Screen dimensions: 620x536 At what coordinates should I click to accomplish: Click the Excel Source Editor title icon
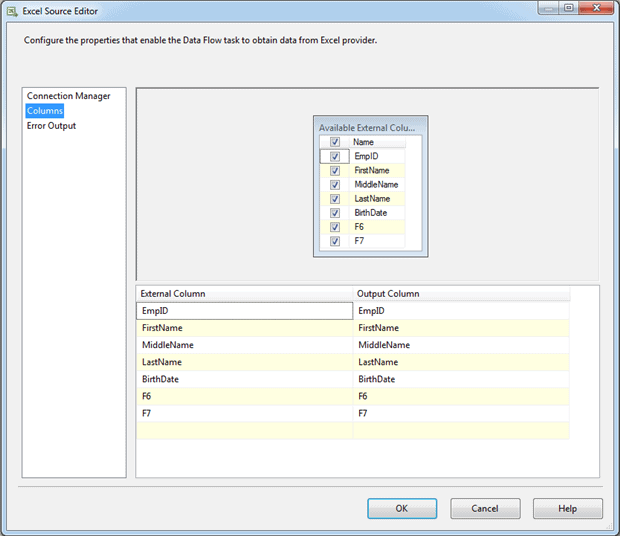click(12, 11)
